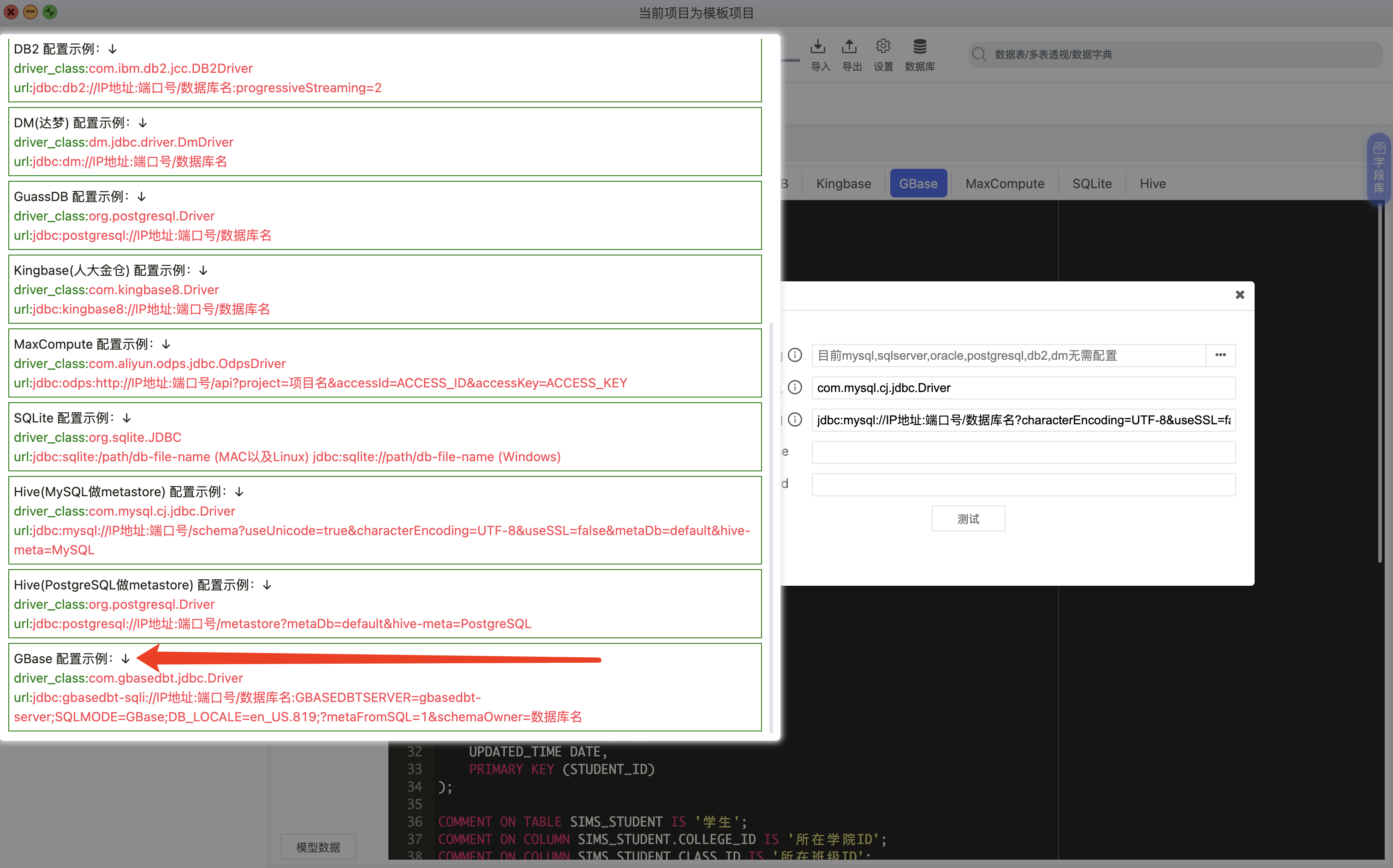Click the config examples panel scrollbar
The width and height of the screenshot is (1393, 868).
tap(771, 527)
